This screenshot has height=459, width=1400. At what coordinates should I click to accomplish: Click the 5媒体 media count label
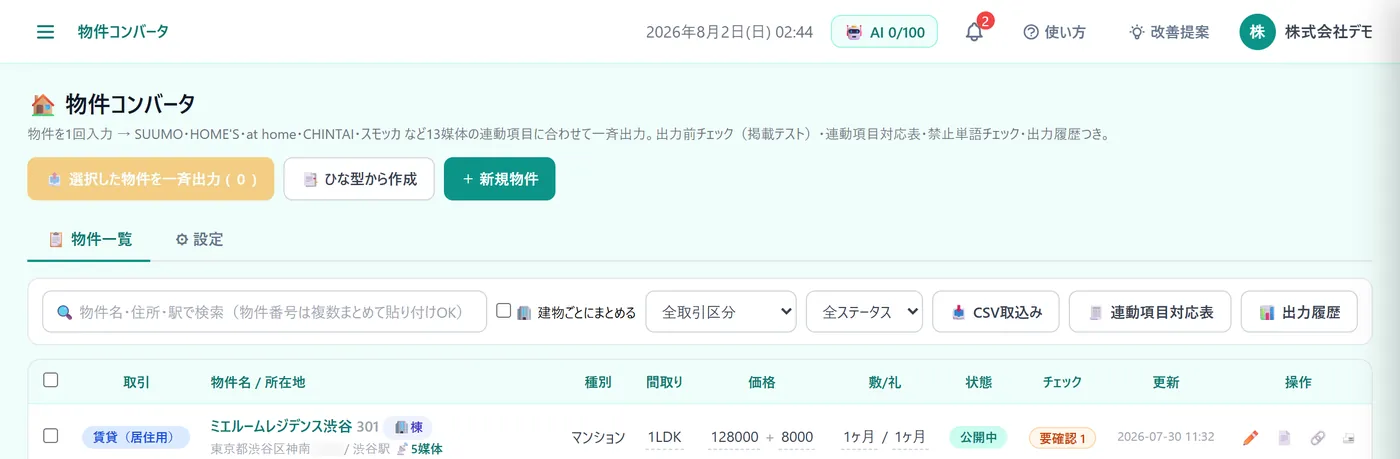[x=420, y=449]
